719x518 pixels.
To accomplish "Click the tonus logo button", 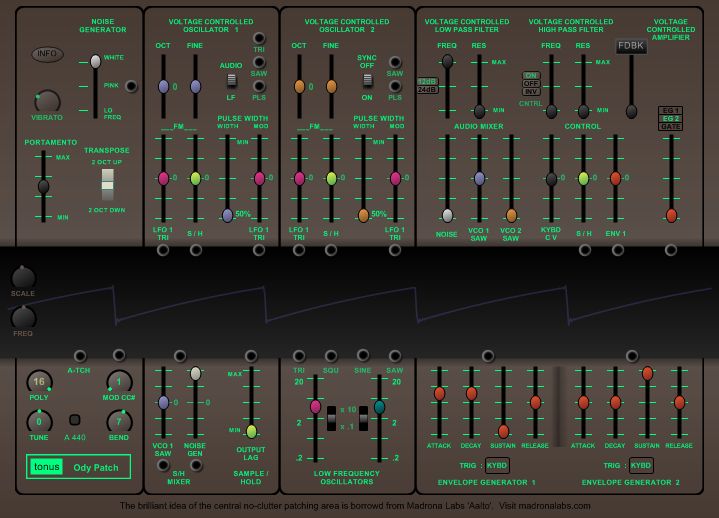I will click(47, 467).
